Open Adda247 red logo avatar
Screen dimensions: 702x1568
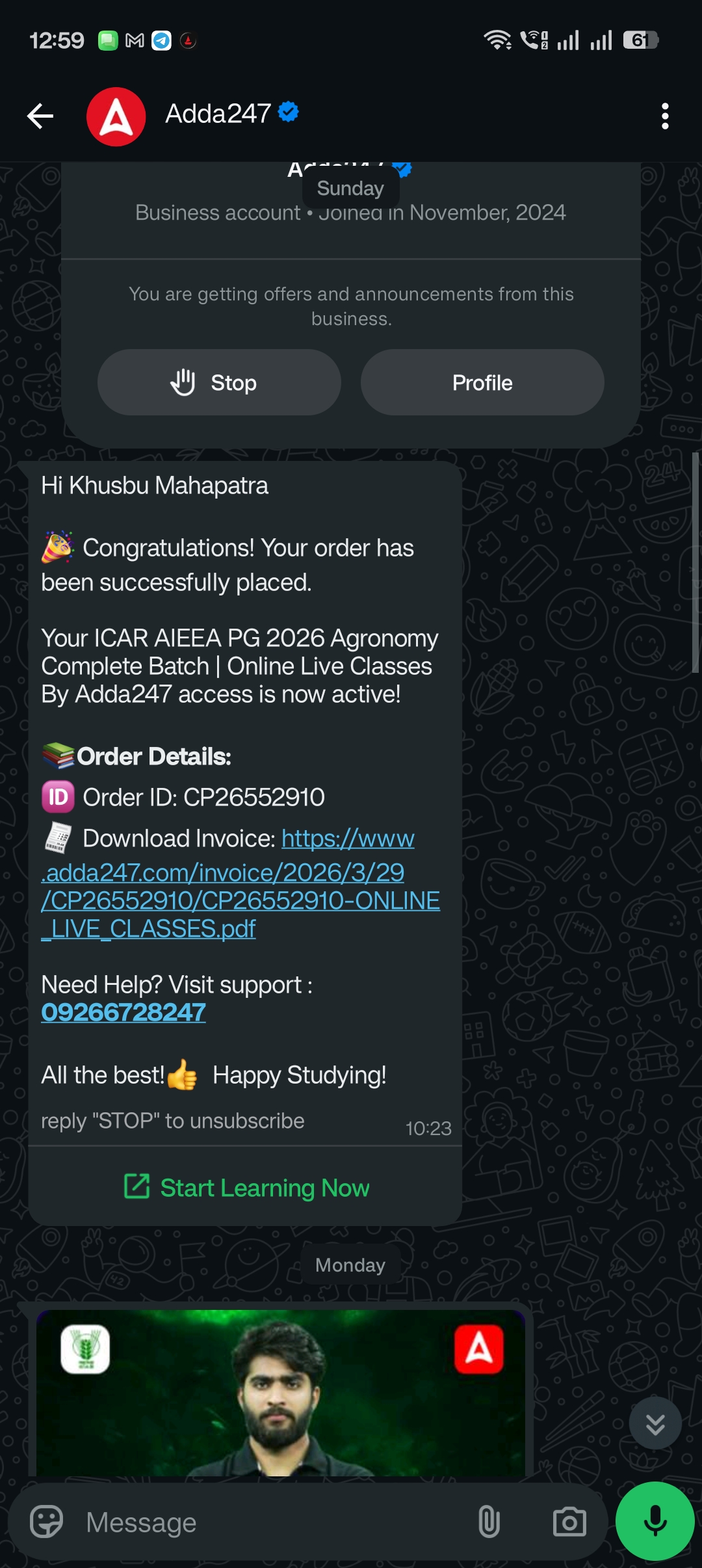116,116
